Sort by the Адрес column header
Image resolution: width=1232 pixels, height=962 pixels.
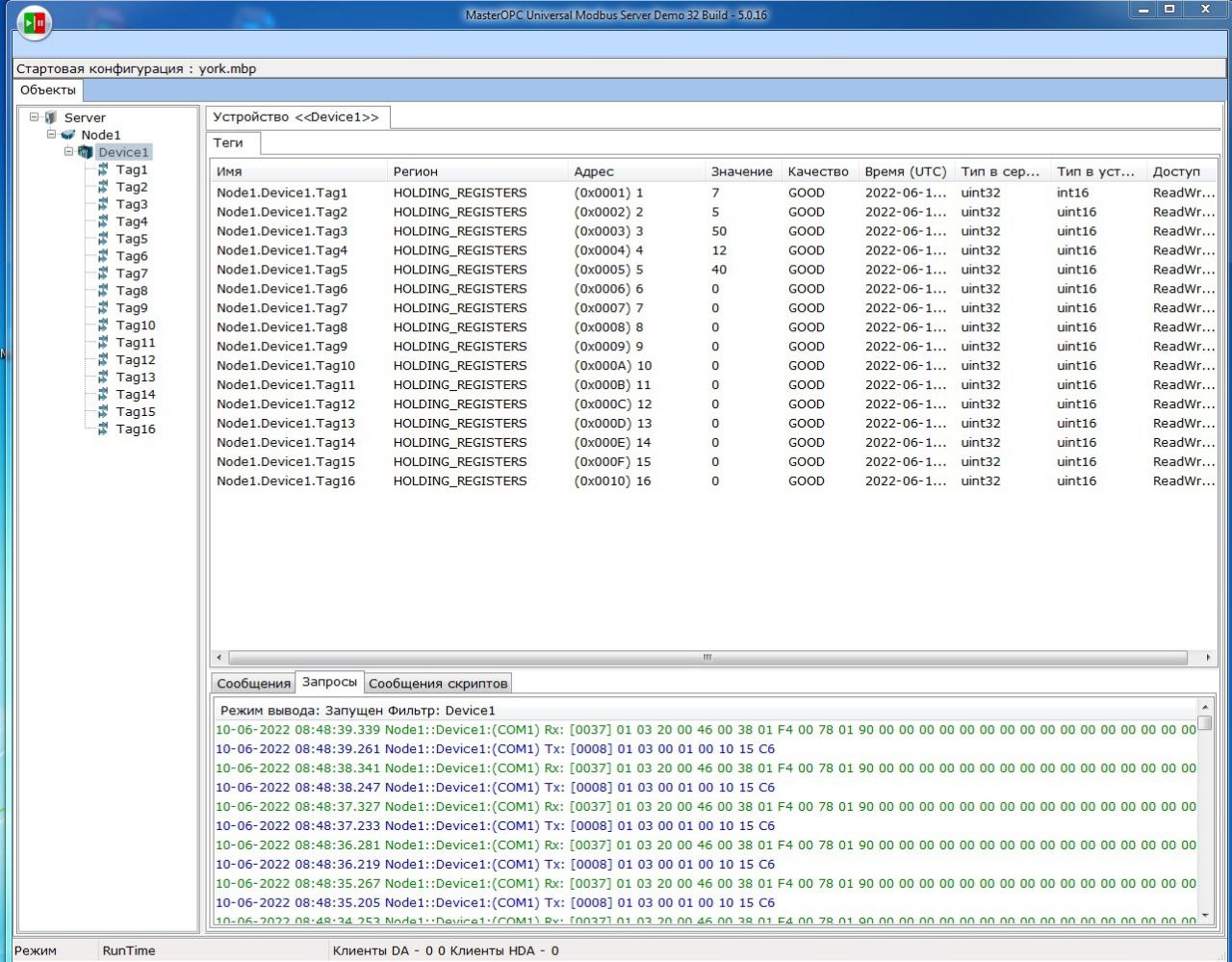tap(636, 171)
